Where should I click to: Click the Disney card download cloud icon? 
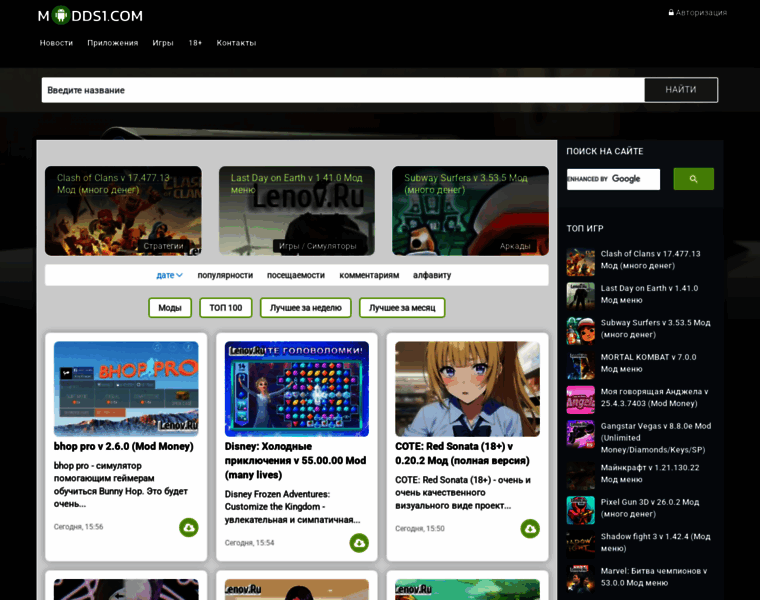click(x=359, y=543)
